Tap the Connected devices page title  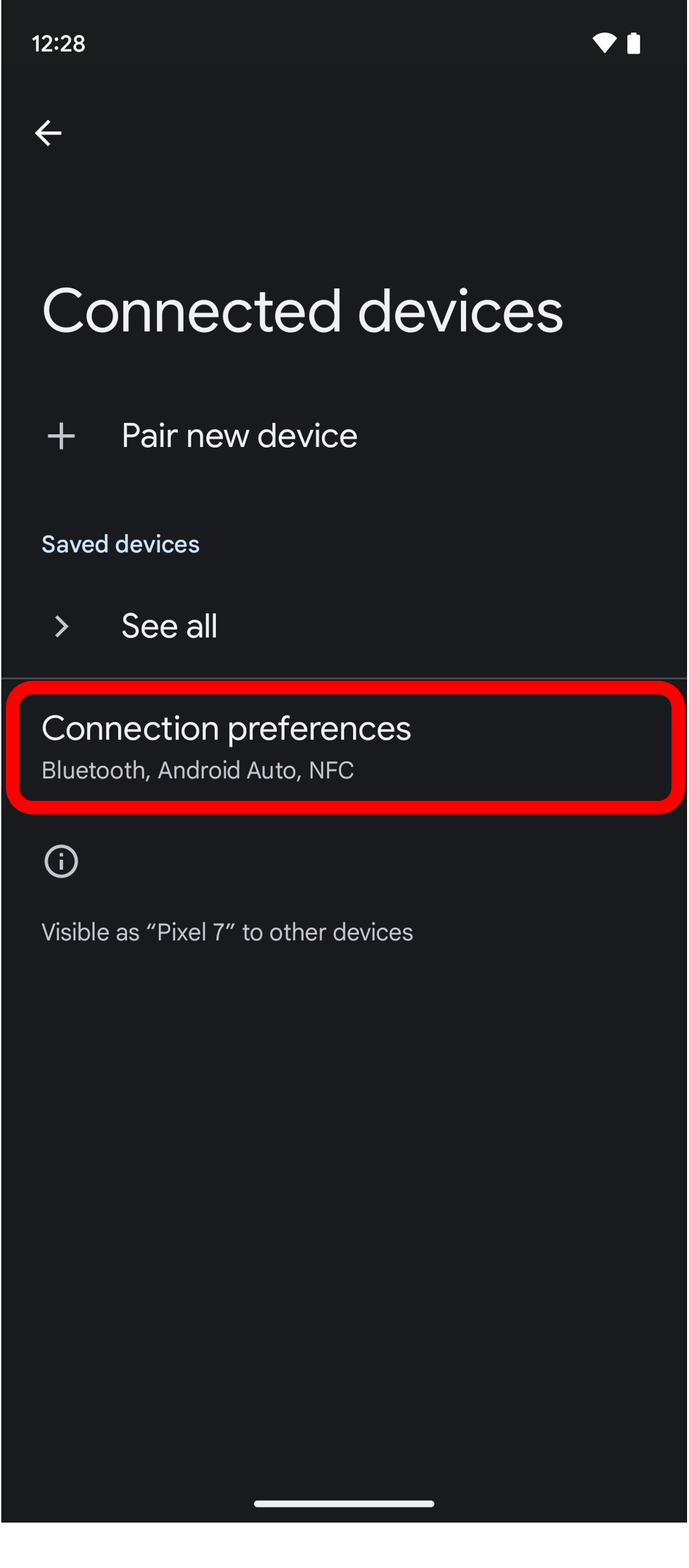click(302, 311)
